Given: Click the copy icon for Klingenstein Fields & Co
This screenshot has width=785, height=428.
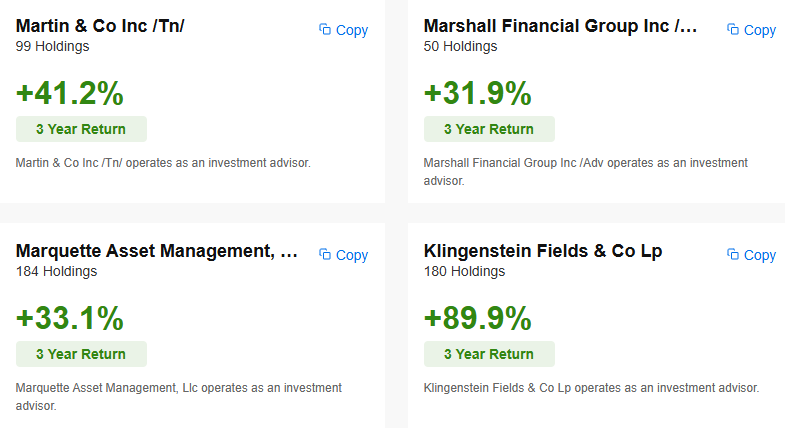Looking at the screenshot, I should click(733, 254).
